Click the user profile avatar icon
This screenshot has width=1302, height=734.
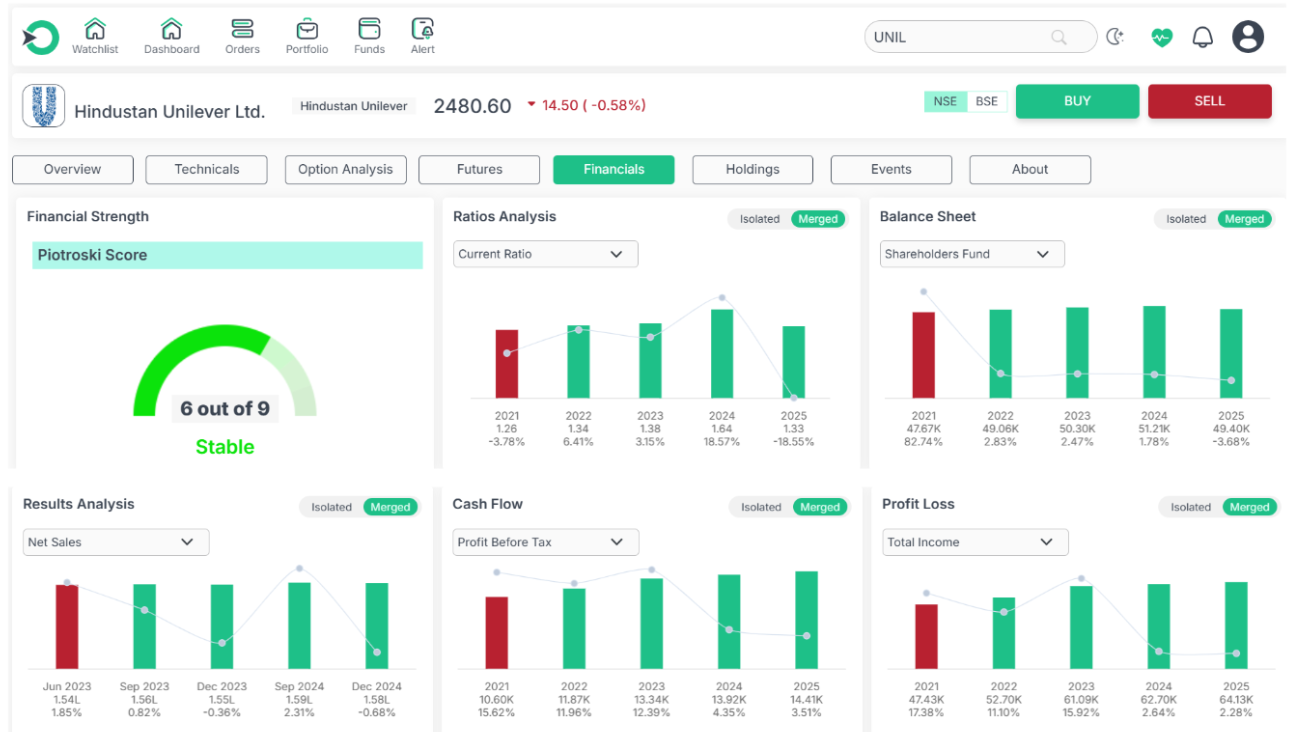click(x=1248, y=38)
